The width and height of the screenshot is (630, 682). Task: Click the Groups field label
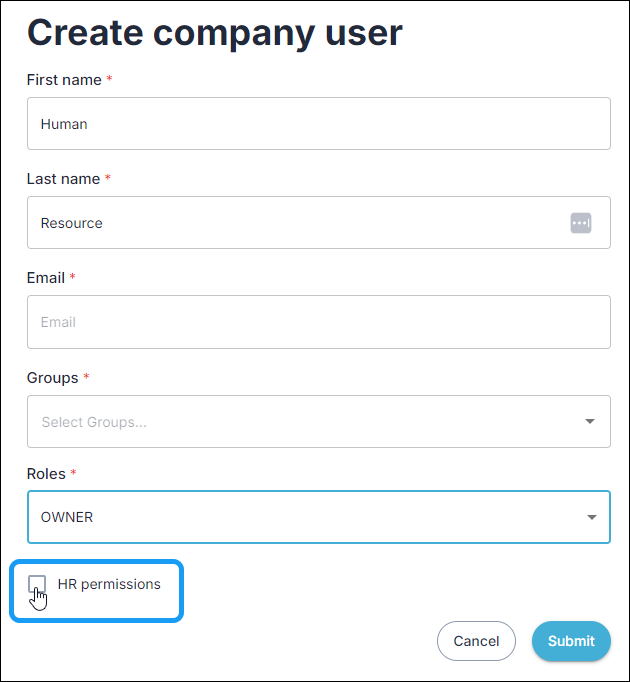tap(53, 378)
